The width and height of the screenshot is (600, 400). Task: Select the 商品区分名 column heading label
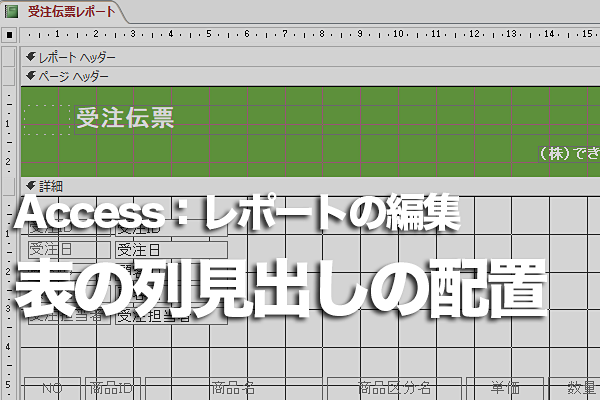[x=394, y=388]
